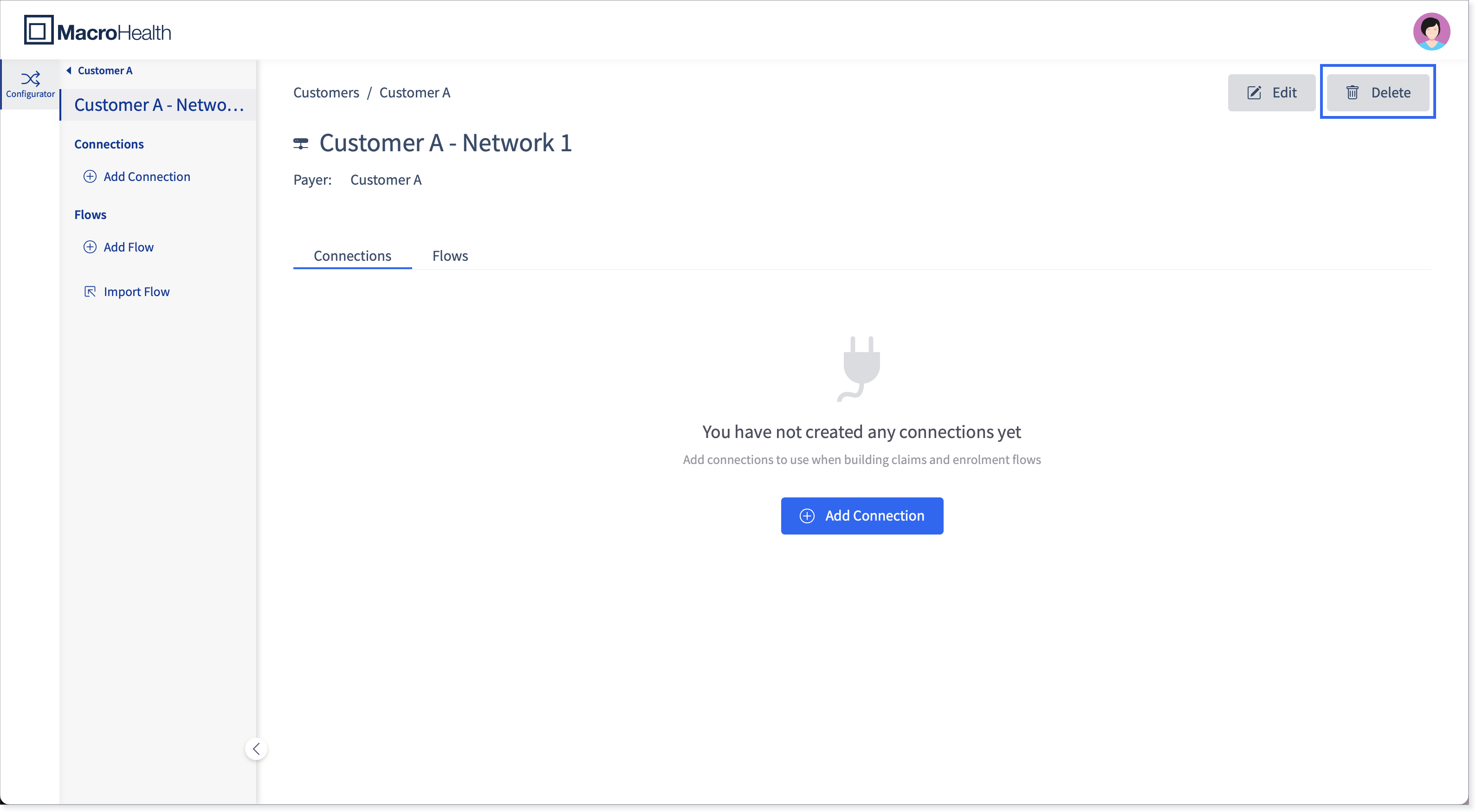
Task: Select the Connections tab
Action: tap(352, 255)
